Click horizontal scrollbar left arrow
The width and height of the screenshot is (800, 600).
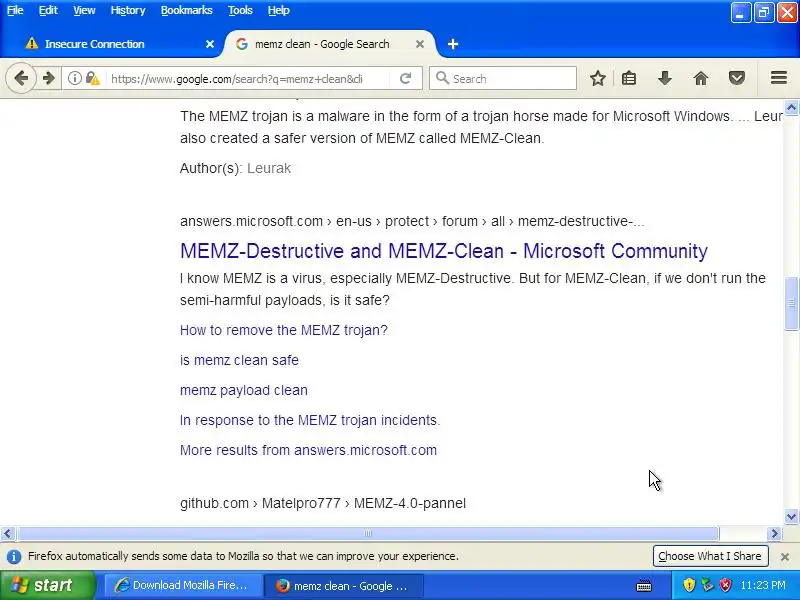coord(7,534)
